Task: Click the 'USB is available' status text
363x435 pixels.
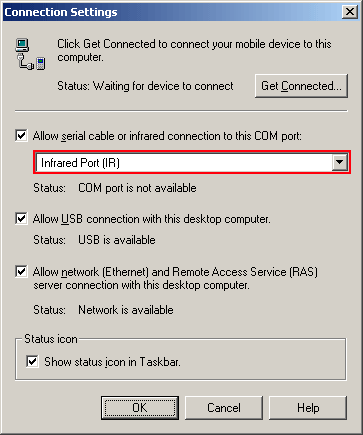Action: coord(117,240)
